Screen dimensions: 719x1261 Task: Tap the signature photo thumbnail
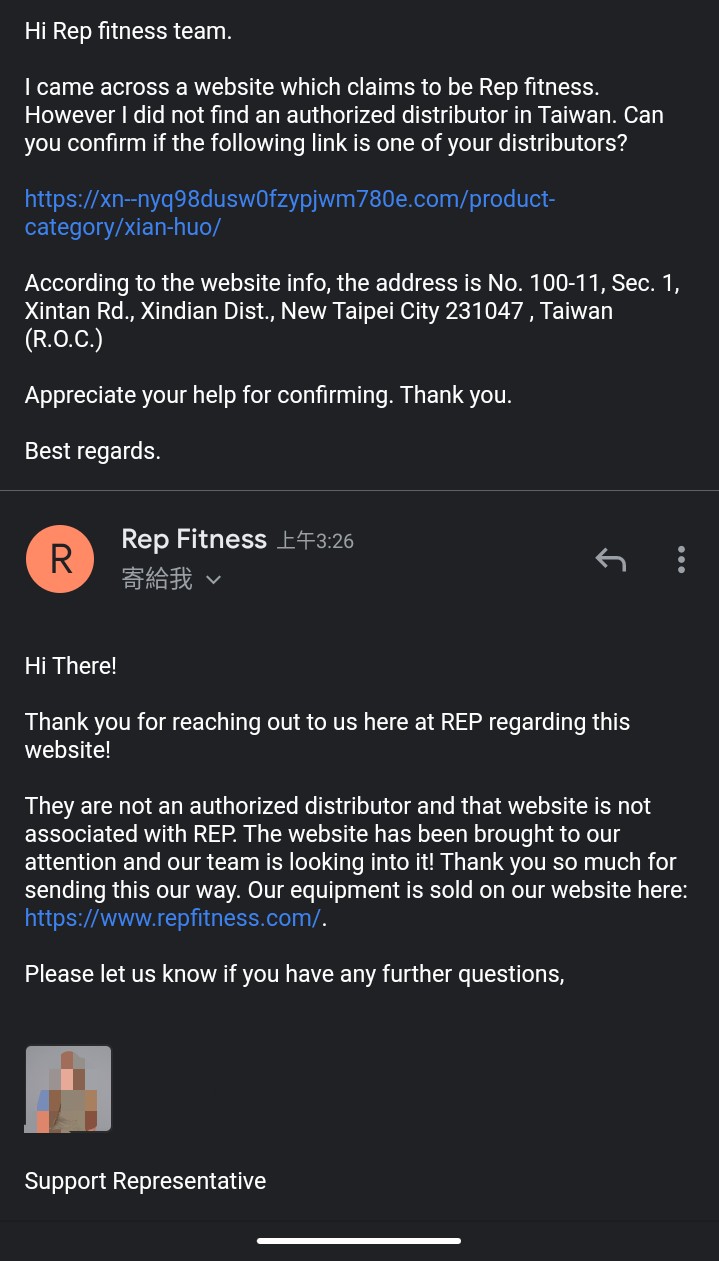(68, 1088)
